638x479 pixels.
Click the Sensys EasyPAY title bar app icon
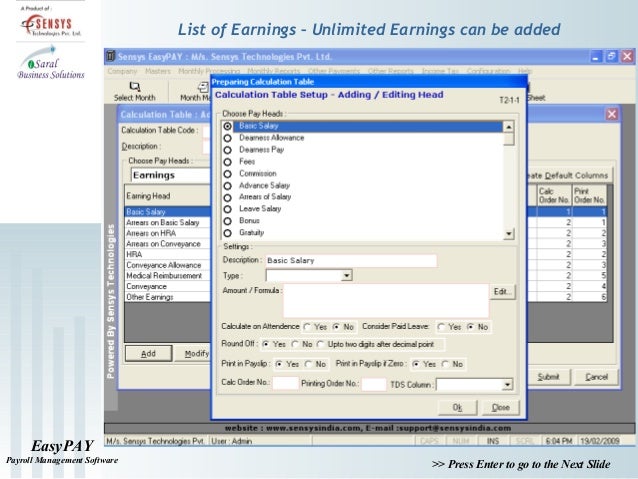[x=111, y=56]
